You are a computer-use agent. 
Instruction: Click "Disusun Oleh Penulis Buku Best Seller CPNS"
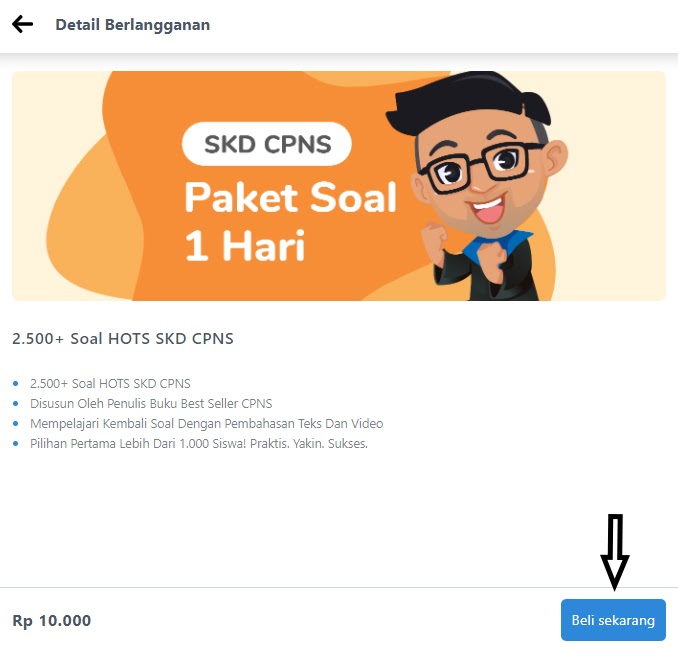point(151,403)
